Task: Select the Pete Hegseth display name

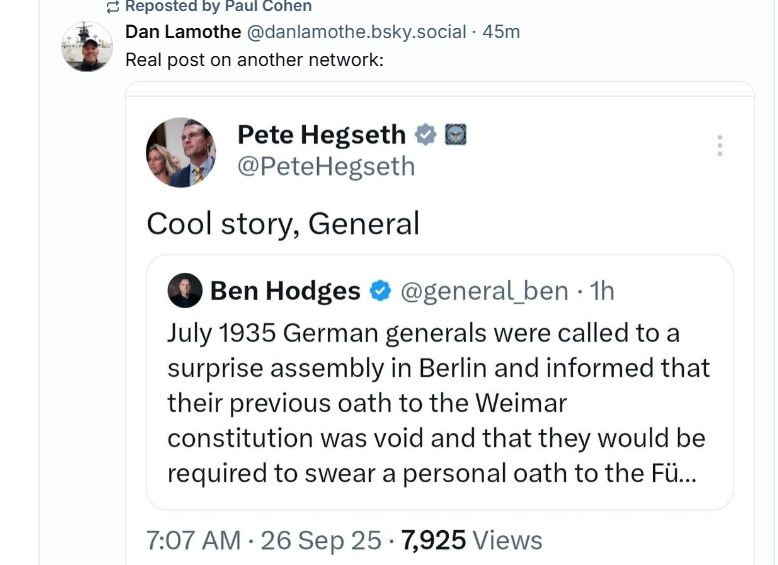Action: pos(321,134)
